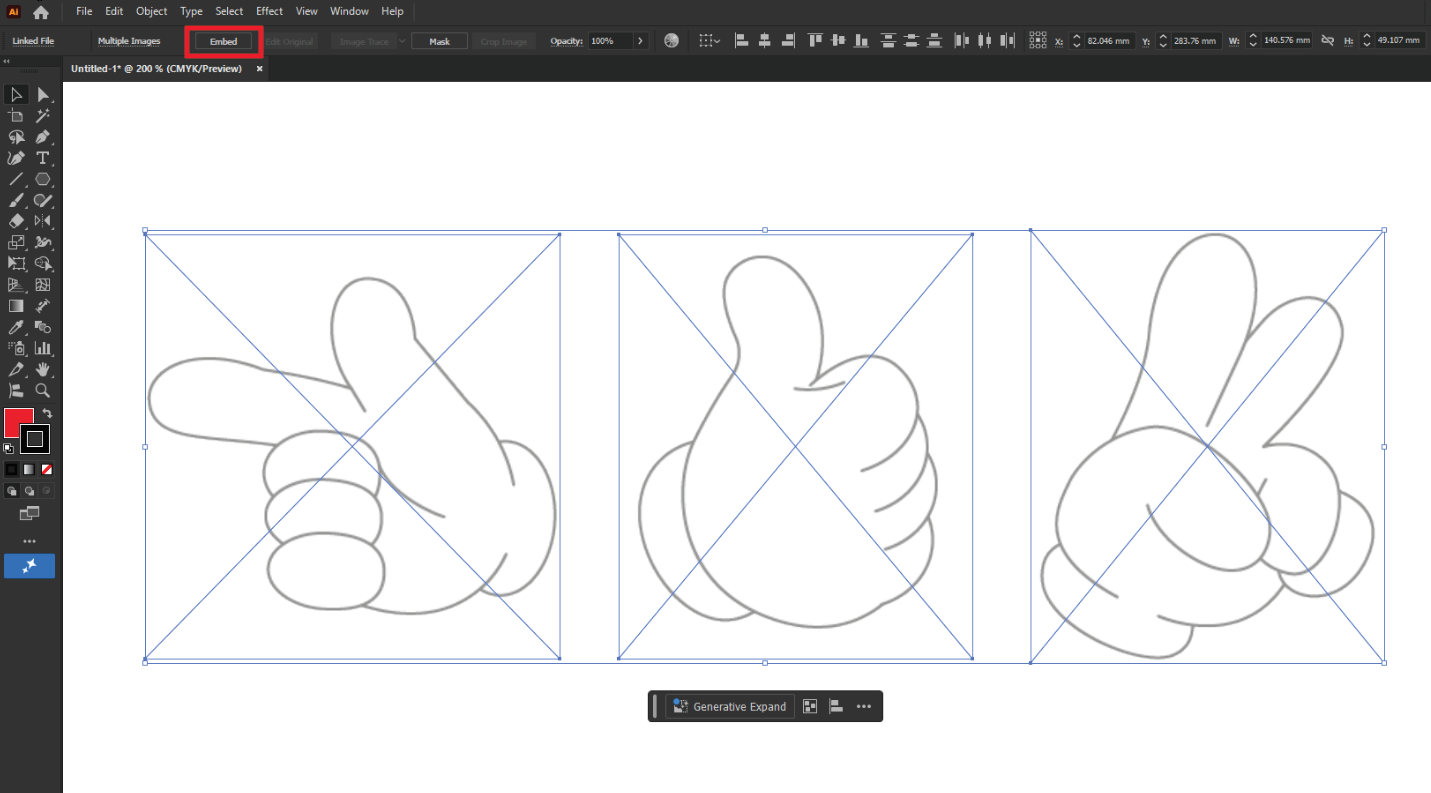Click the X position stepper
The image size is (1431, 793).
pyautogui.click(x=1076, y=41)
